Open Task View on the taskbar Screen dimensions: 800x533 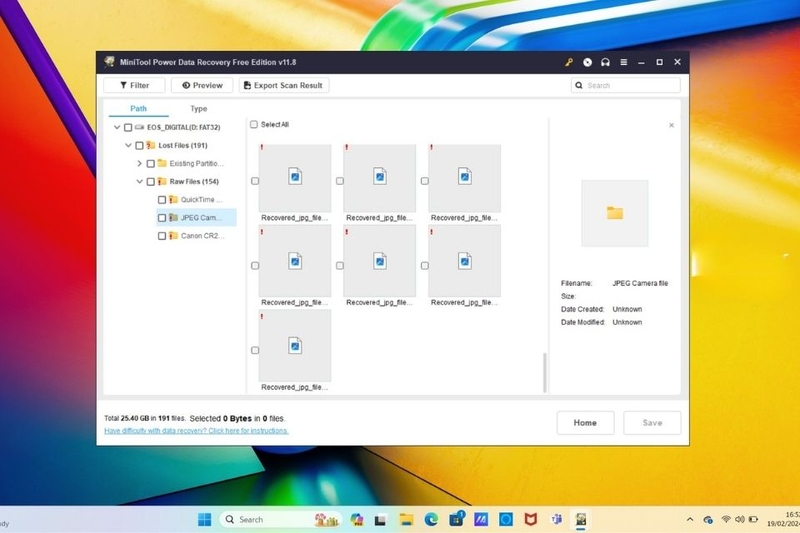coord(381,520)
